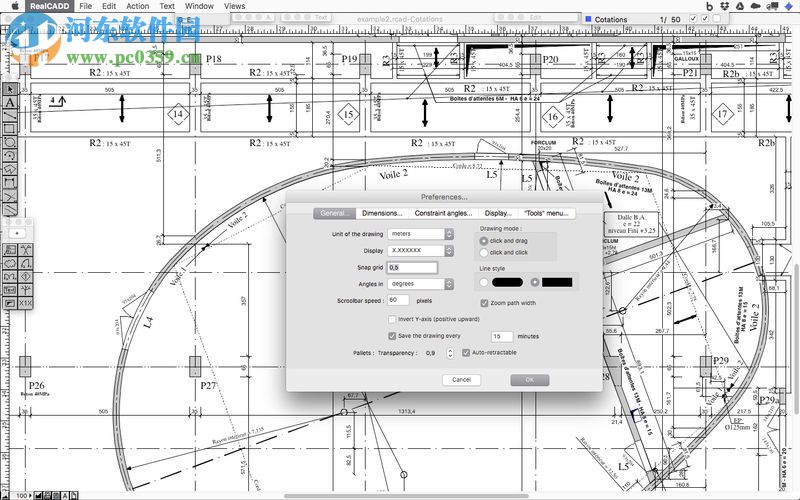This screenshot has width=800, height=500.
Task: Toggle third empty checkbox of Cotations layer
Action: coord(717,19)
